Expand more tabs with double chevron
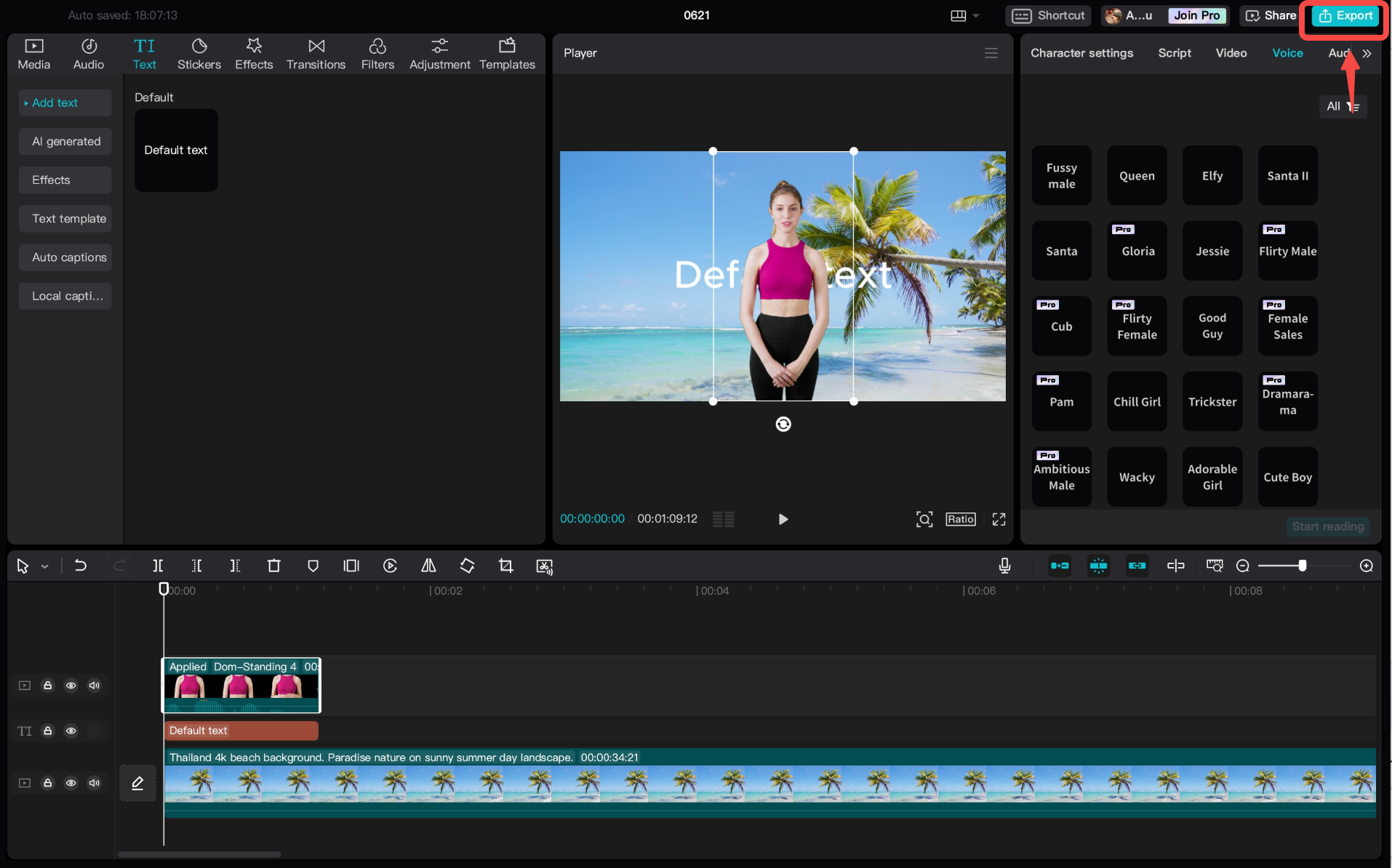This screenshot has height=868, width=1392. tap(1367, 53)
